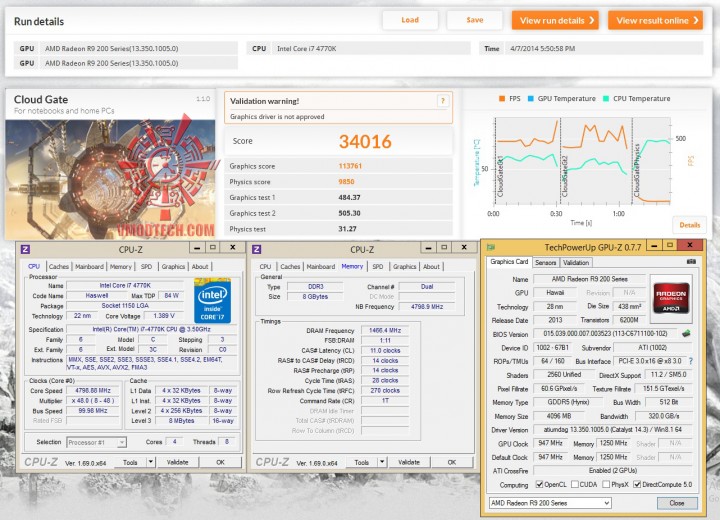Click Physics score value 9850
Image resolution: width=720 pixels, height=520 pixels.
(x=346, y=181)
